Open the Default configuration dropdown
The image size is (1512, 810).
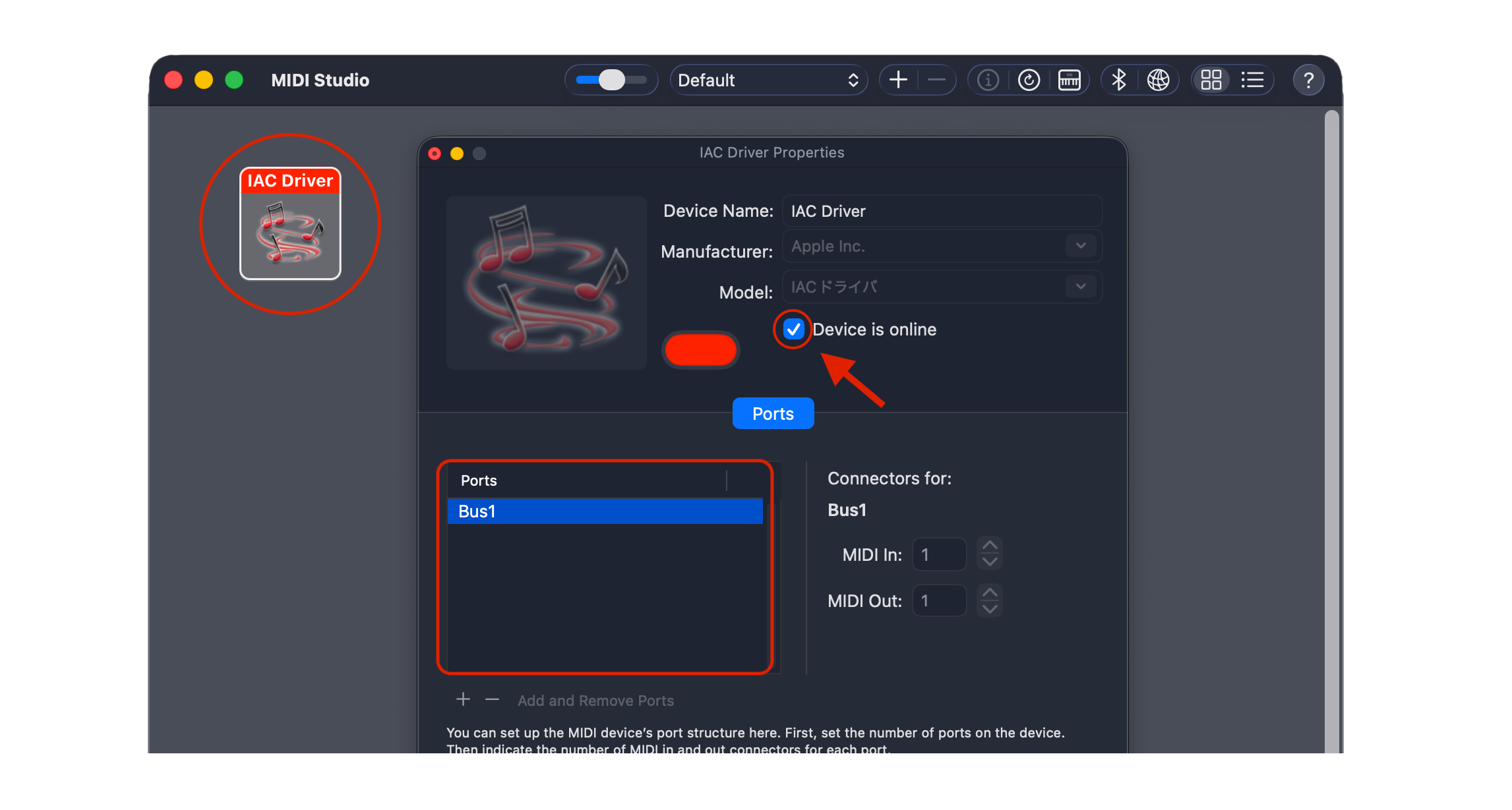click(x=769, y=80)
